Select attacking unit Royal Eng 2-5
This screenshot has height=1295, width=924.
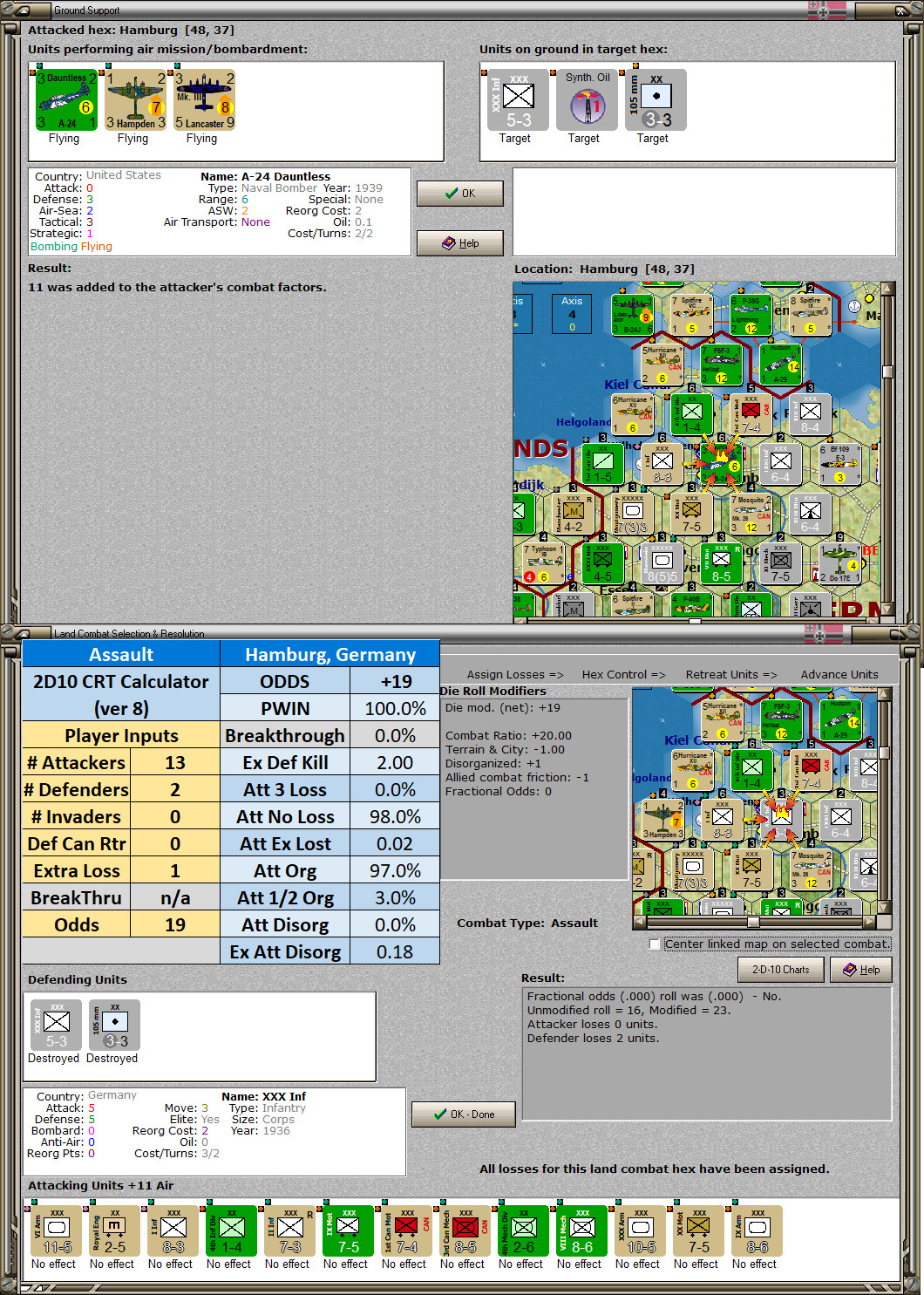pyautogui.click(x=115, y=1231)
